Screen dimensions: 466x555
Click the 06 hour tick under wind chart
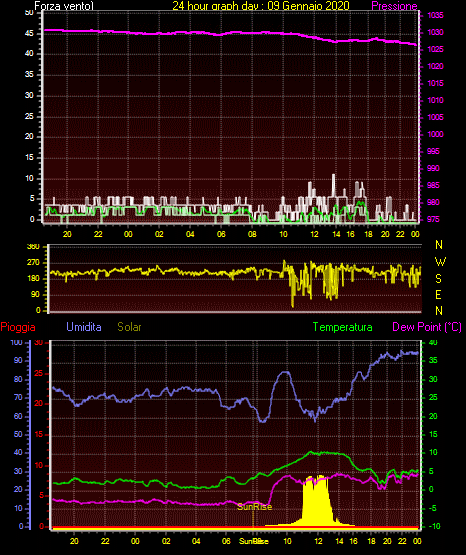(221, 234)
